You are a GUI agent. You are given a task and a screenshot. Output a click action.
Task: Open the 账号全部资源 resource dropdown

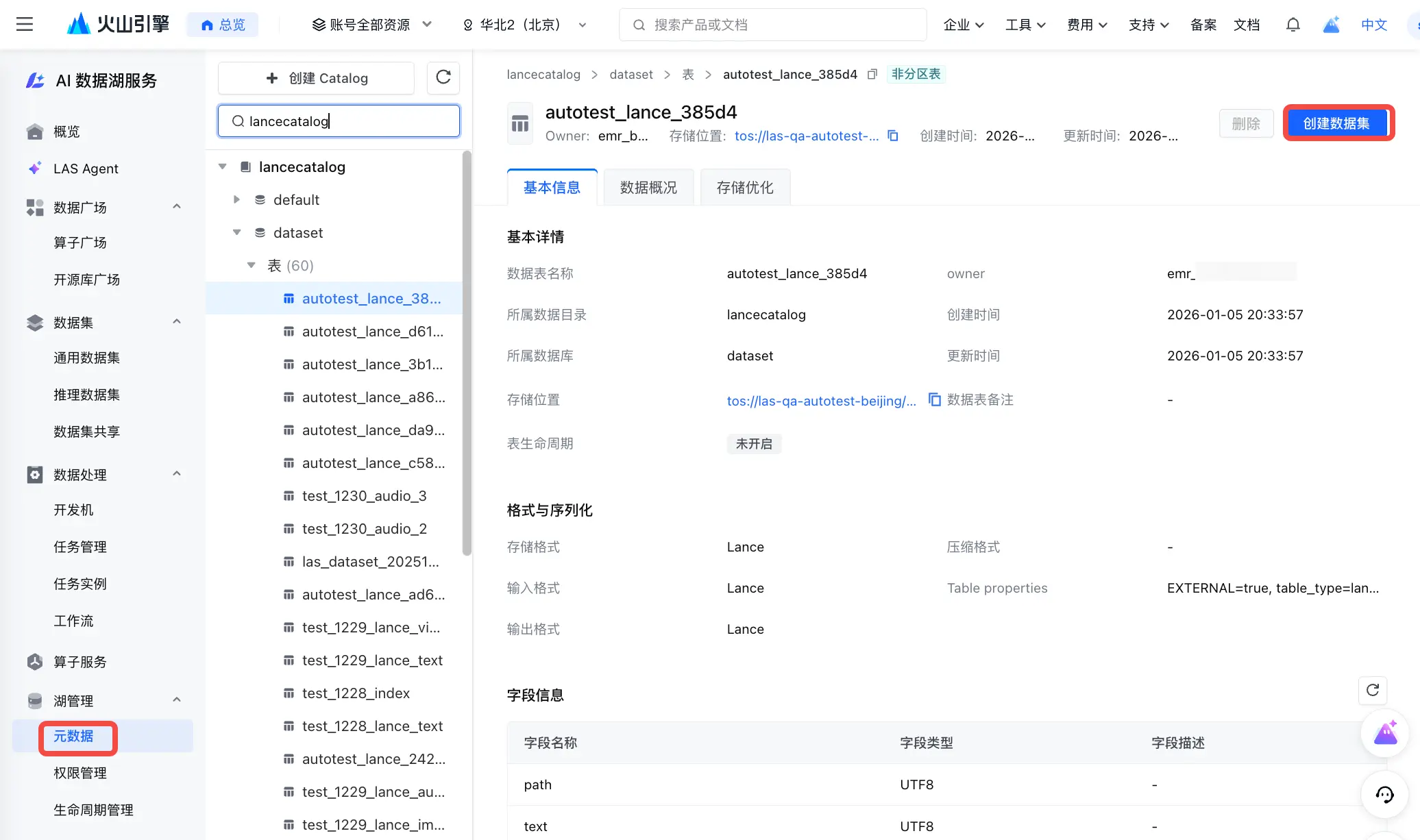tap(371, 25)
